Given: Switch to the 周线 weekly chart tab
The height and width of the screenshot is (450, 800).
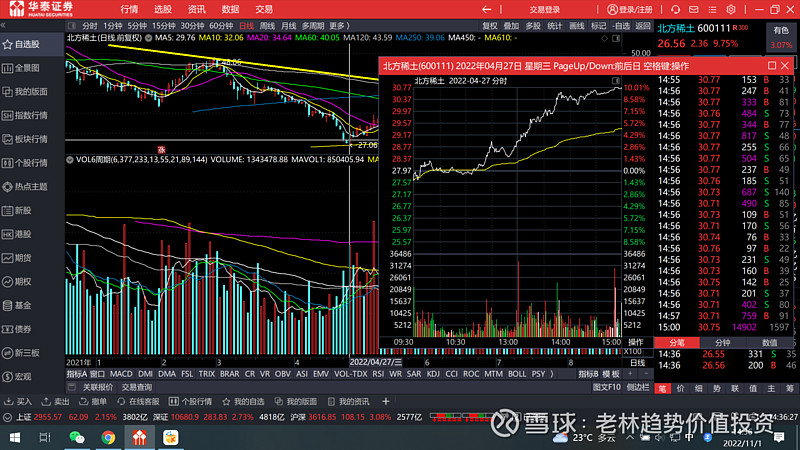Looking at the screenshot, I should click(267, 25).
